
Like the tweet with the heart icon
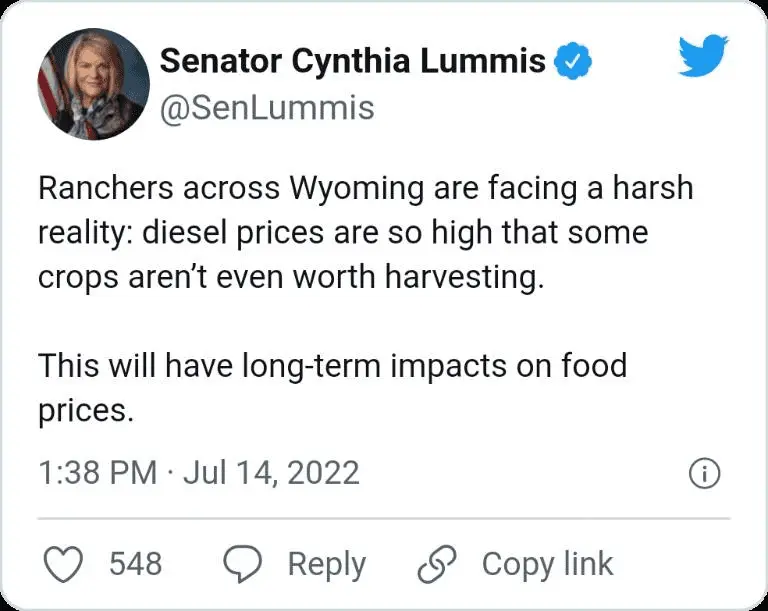[x=66, y=564]
